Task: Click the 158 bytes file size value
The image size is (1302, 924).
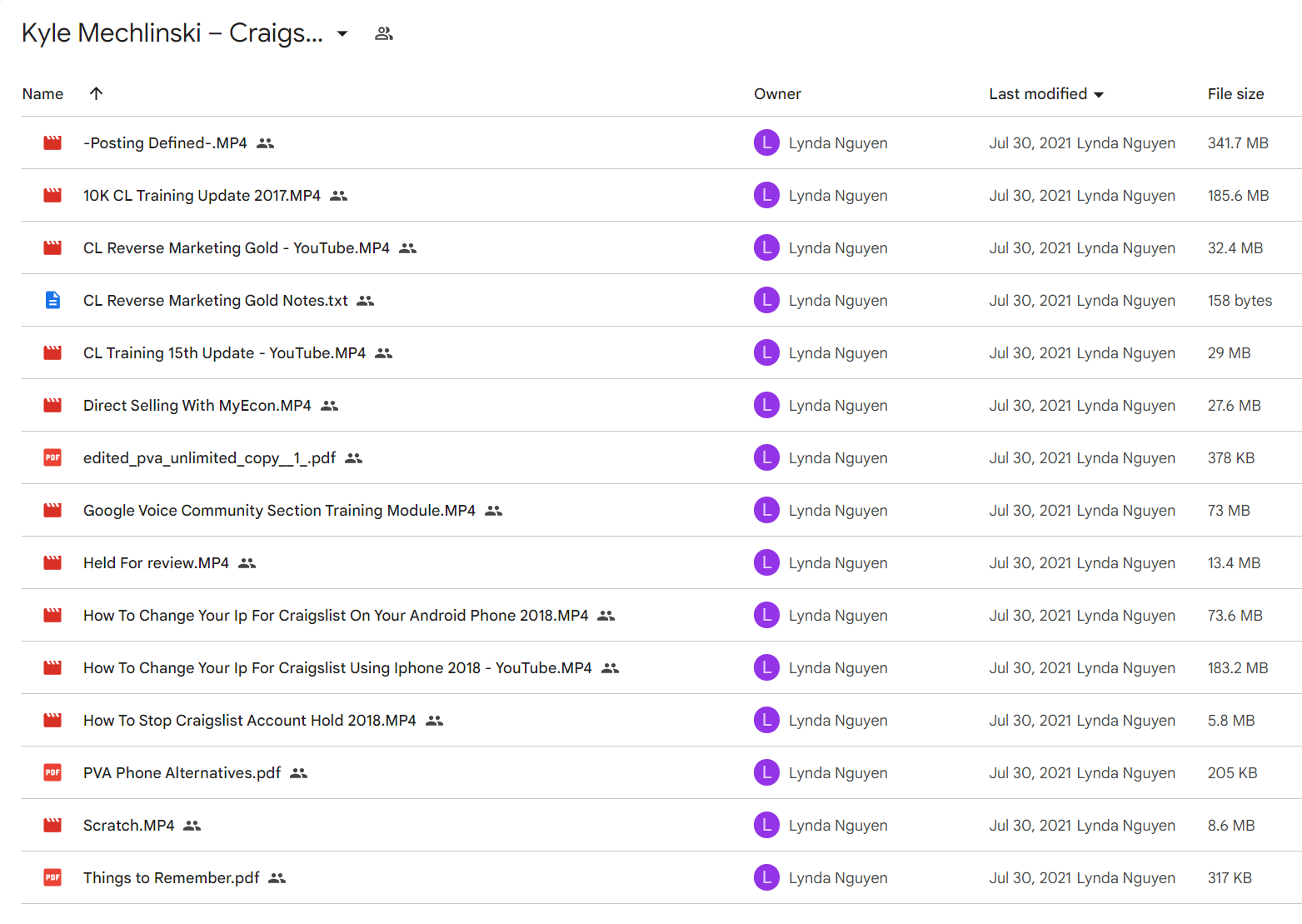Action: [1240, 301]
